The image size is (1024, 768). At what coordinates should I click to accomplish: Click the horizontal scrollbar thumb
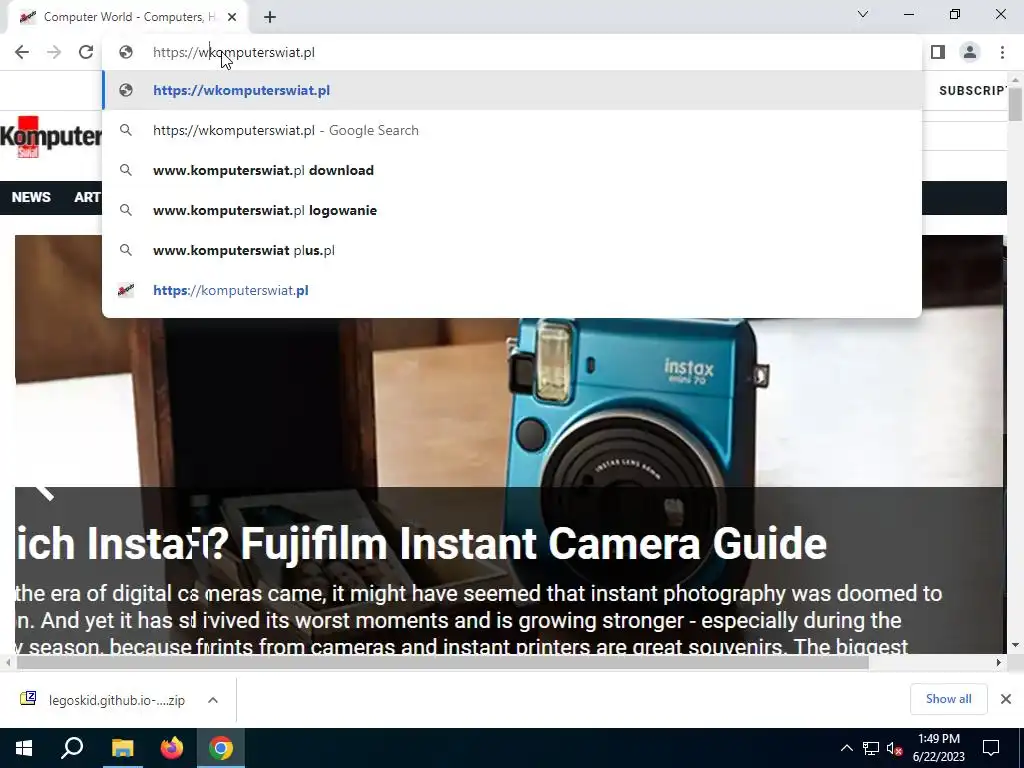click(x=442, y=662)
